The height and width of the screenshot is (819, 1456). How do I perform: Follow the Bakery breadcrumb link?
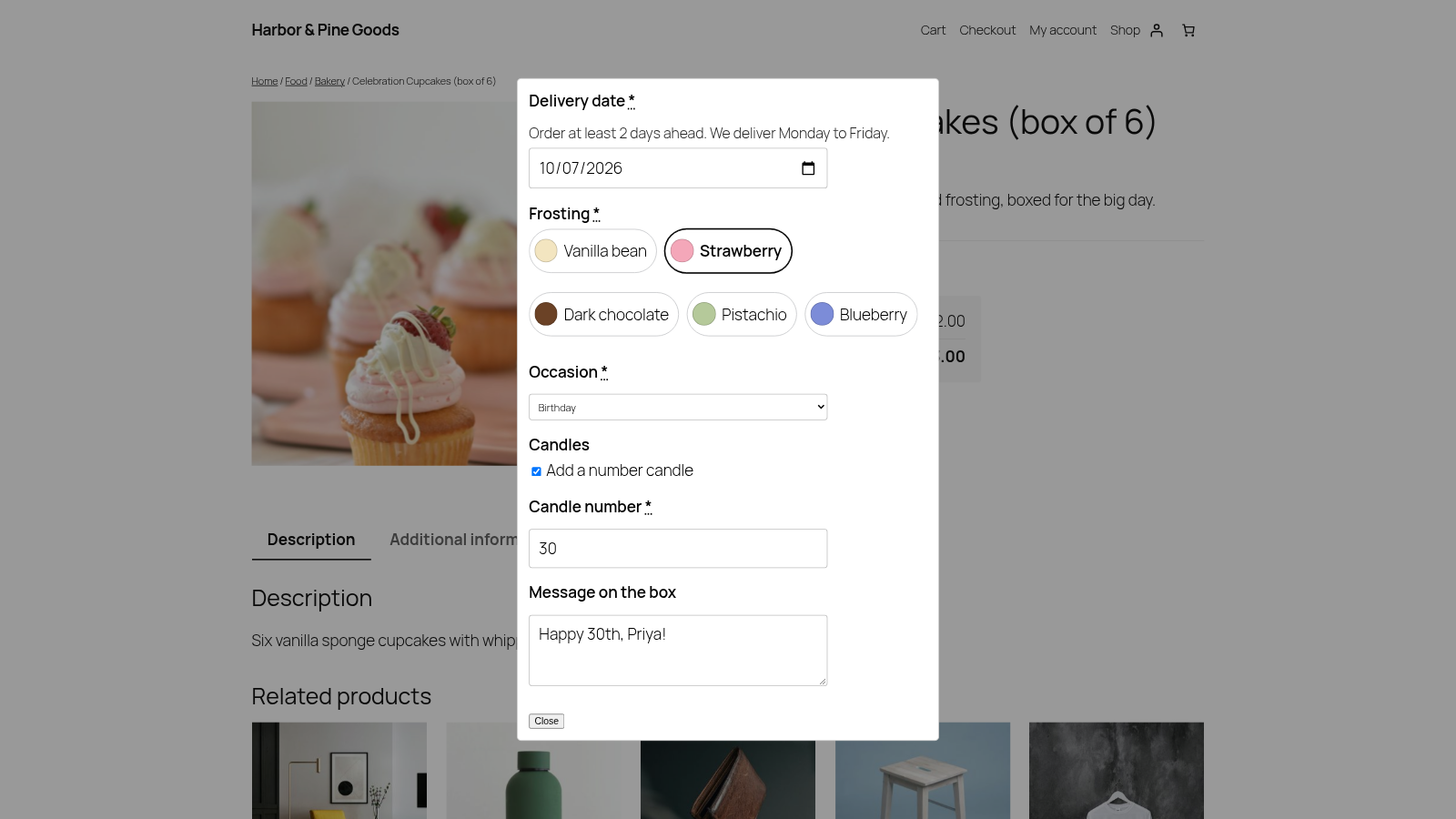(329, 81)
